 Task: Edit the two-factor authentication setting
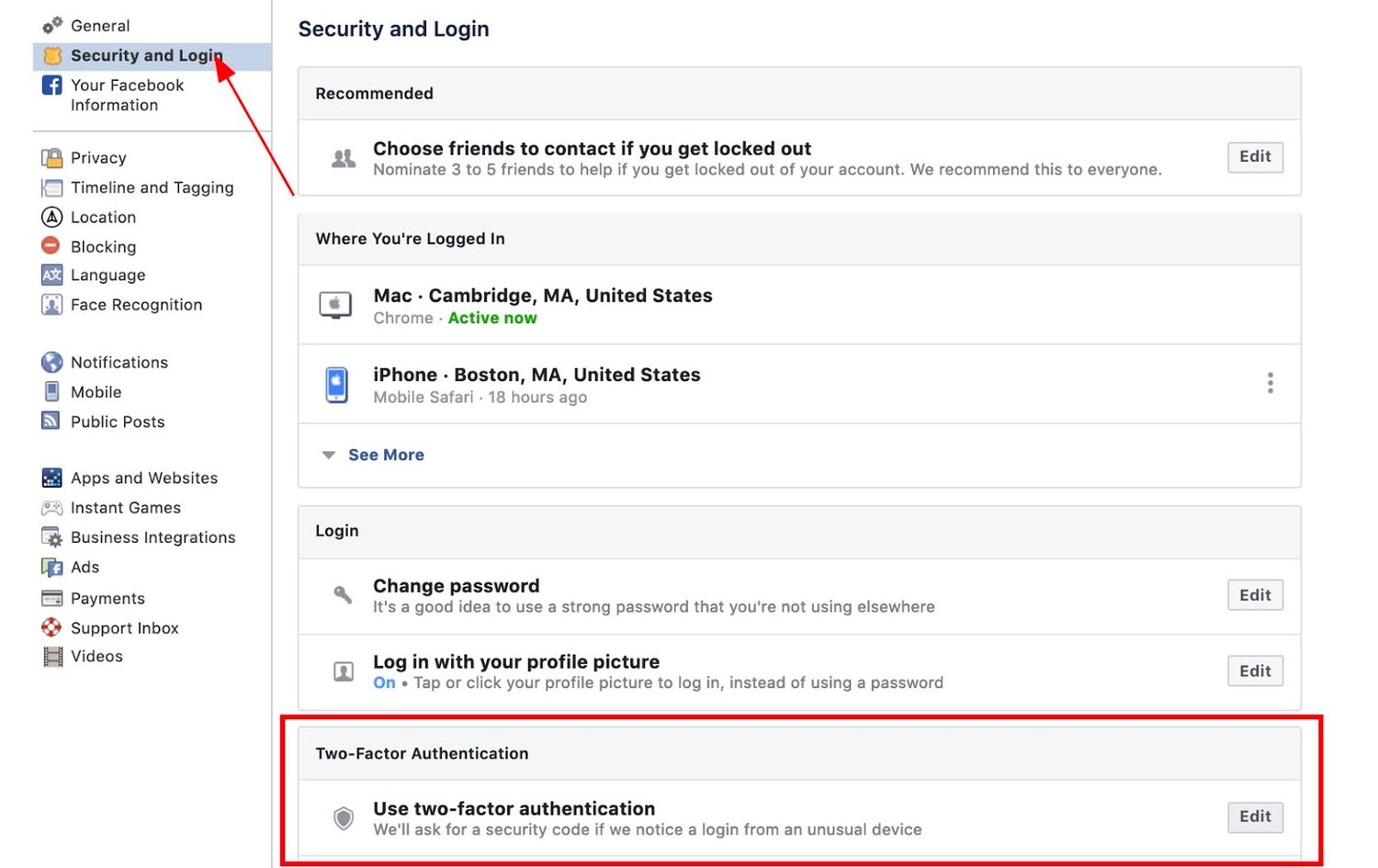click(1255, 817)
